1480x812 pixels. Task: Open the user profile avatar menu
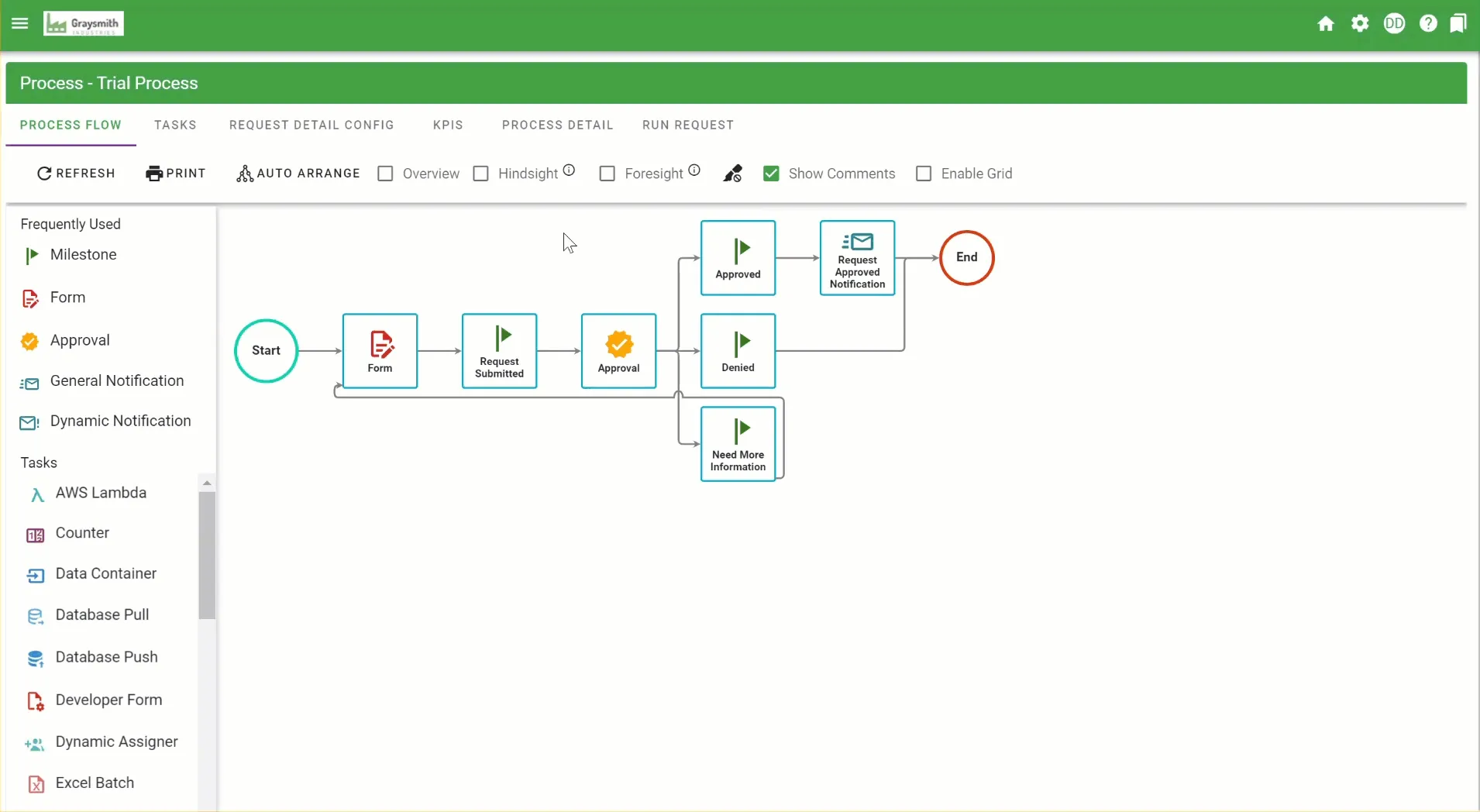pyautogui.click(x=1394, y=24)
